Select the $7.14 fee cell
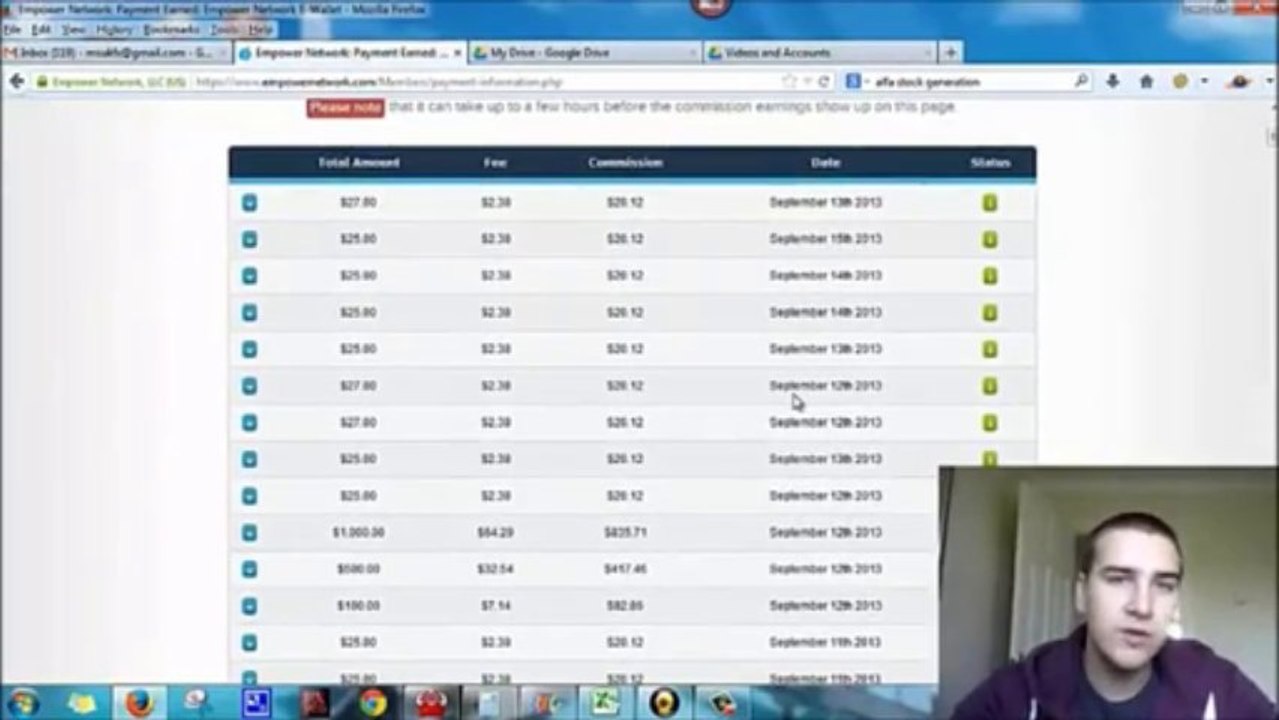 [495, 606]
